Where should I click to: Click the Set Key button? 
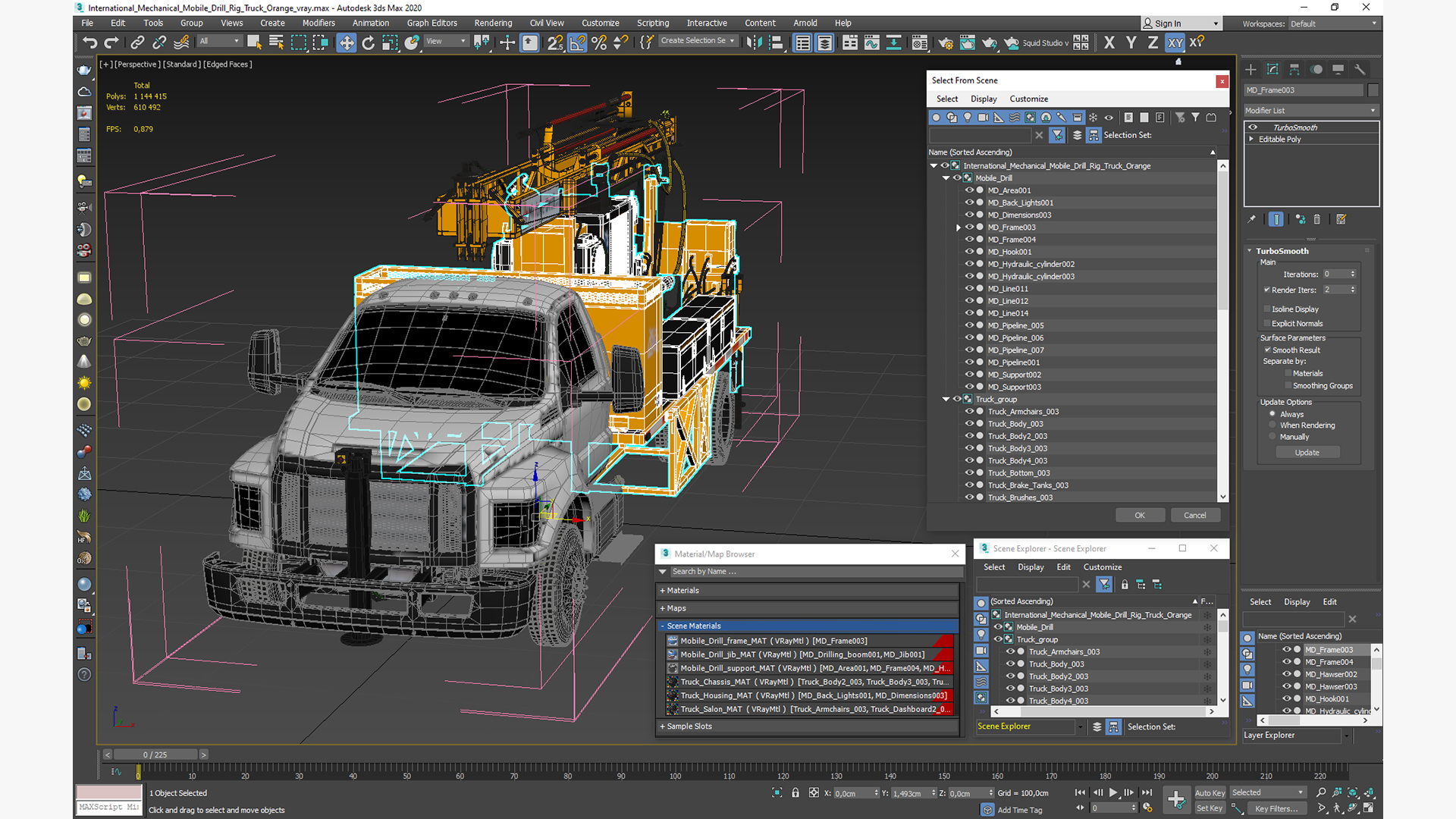(x=1210, y=808)
